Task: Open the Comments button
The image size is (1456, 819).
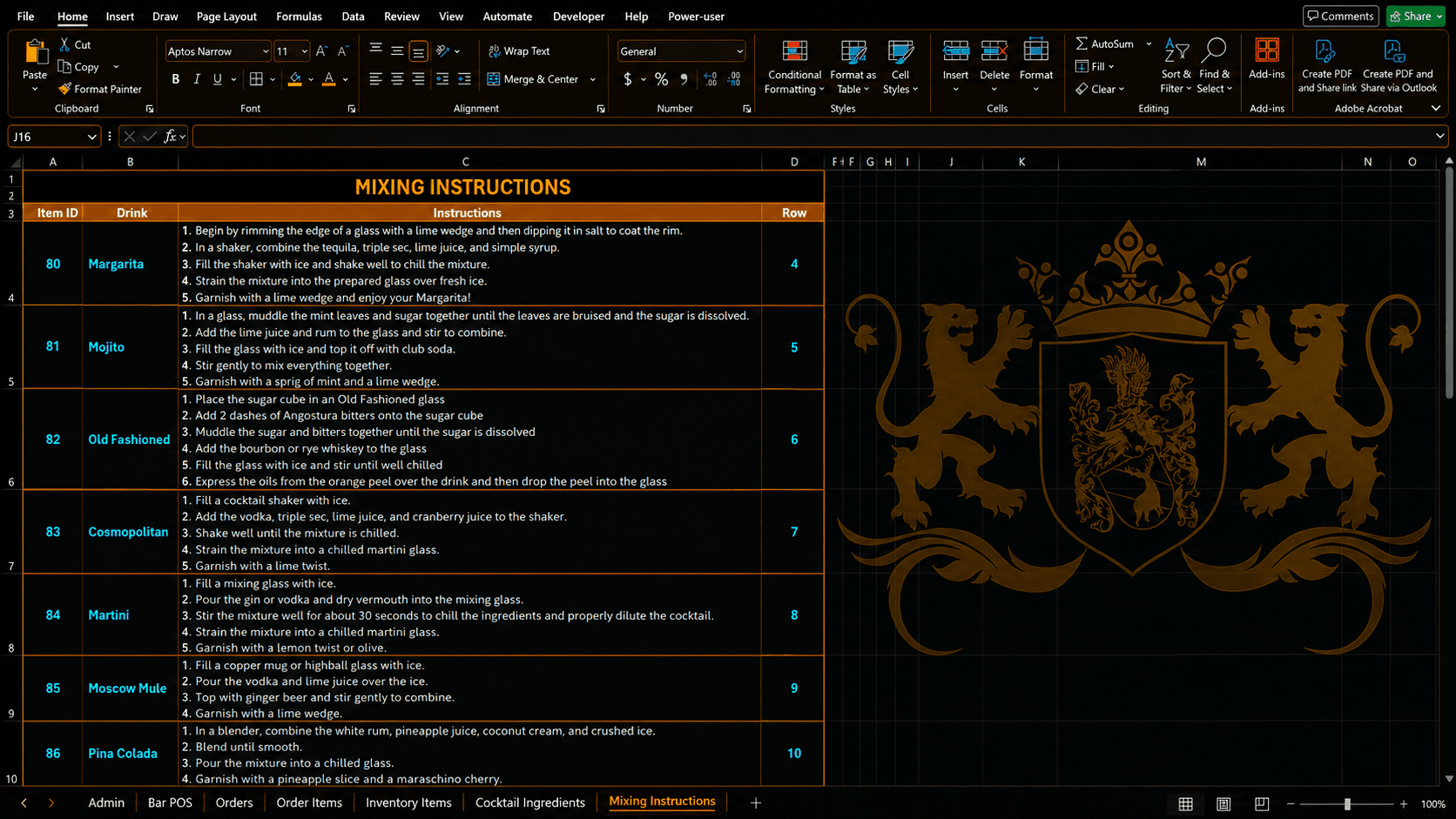Action: [x=1341, y=16]
